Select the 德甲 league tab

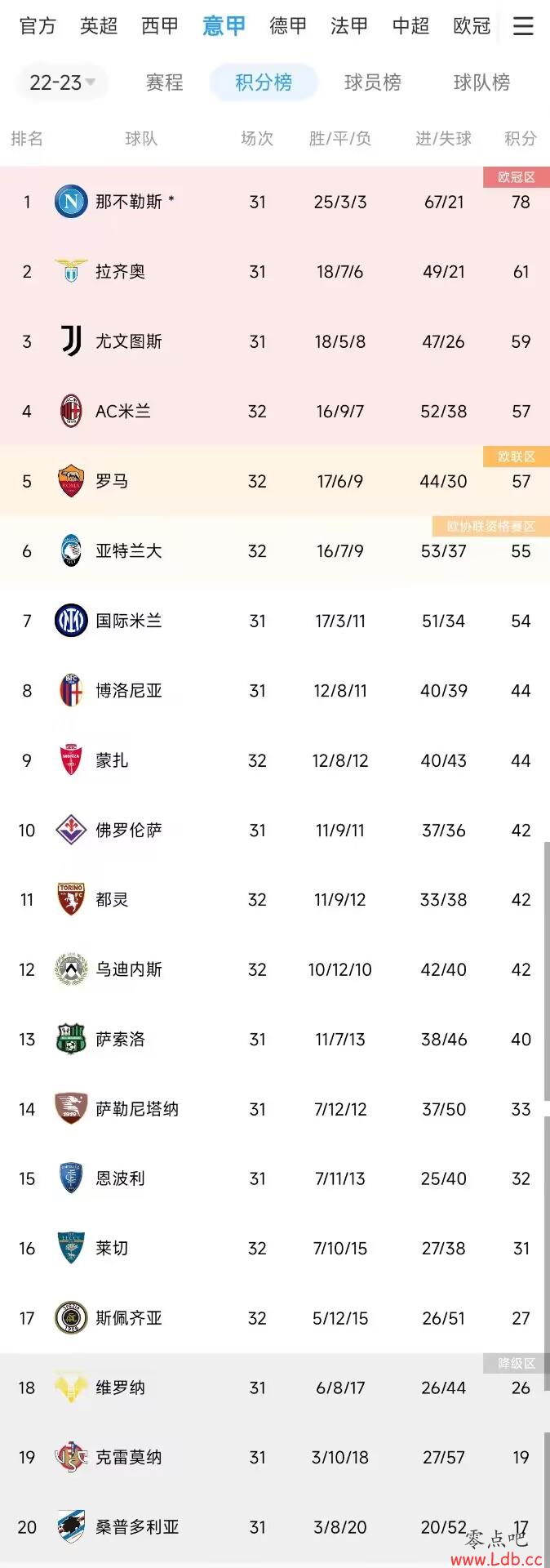pyautogui.click(x=288, y=26)
